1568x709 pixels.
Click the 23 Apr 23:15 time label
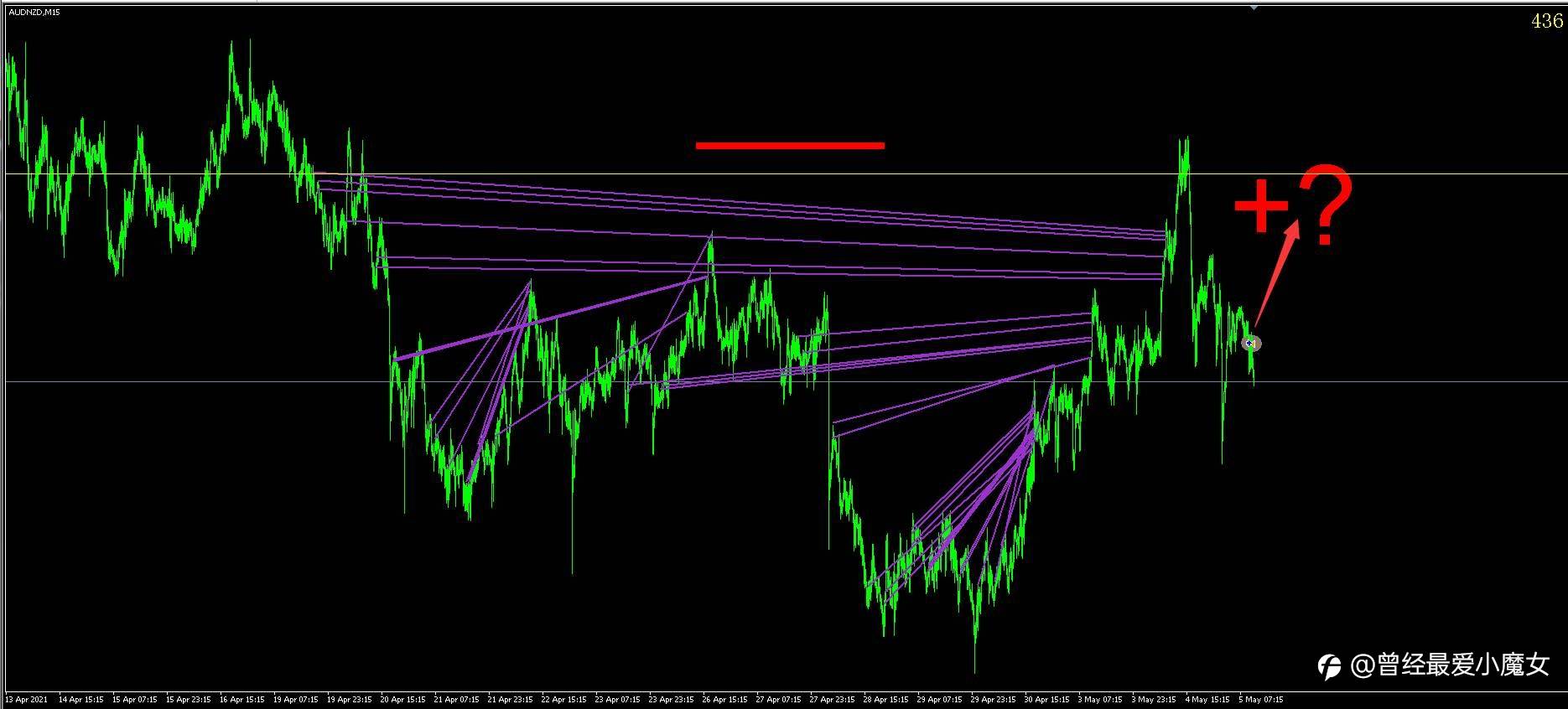671,699
